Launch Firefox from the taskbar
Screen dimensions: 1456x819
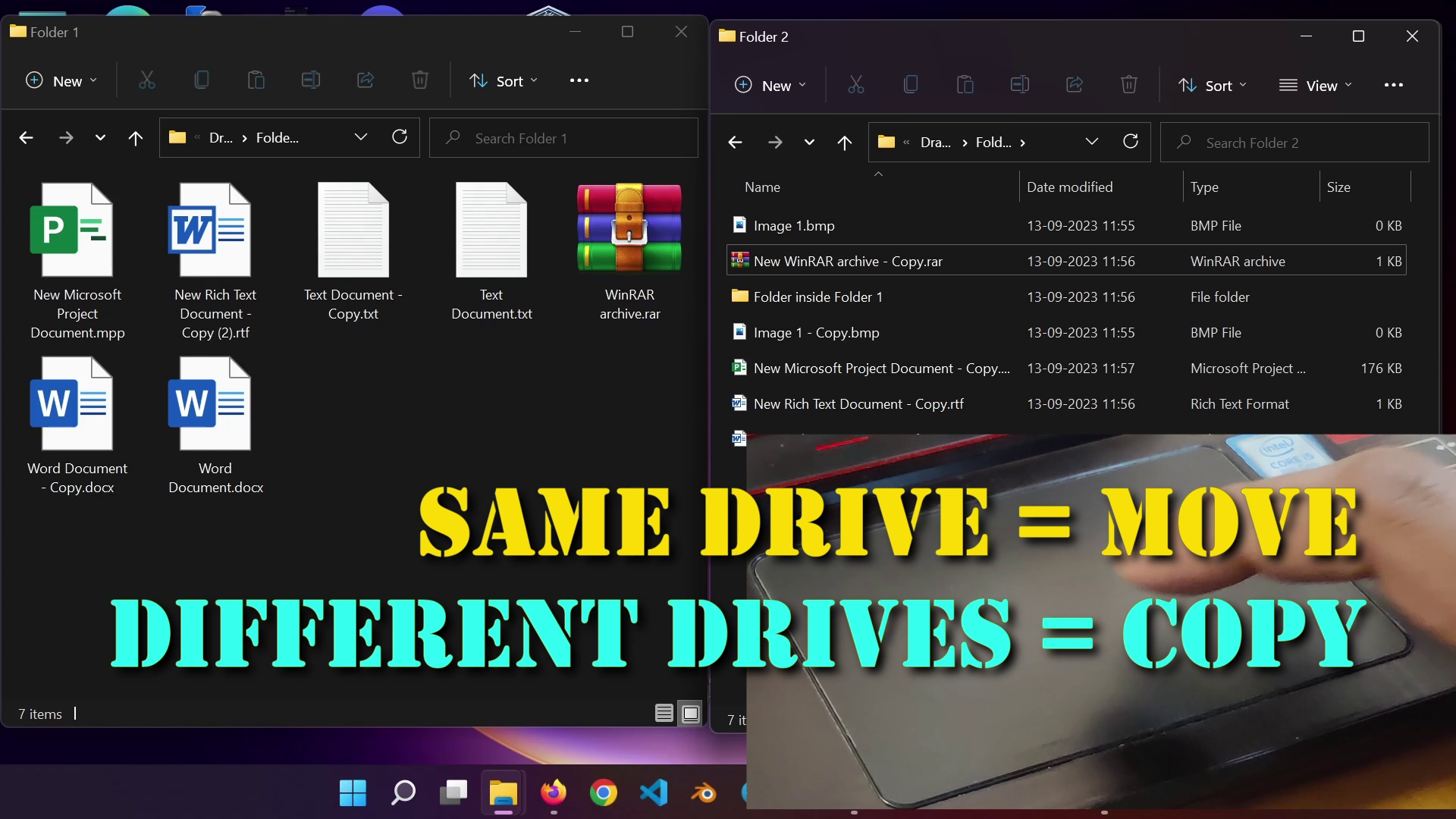pos(554,793)
